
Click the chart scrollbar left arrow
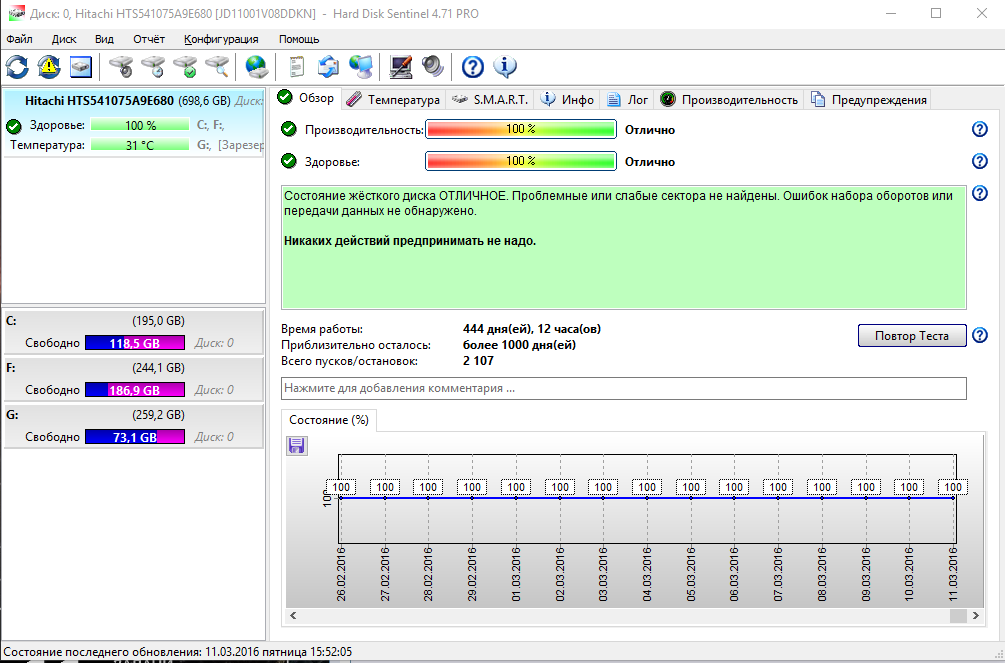pos(294,616)
